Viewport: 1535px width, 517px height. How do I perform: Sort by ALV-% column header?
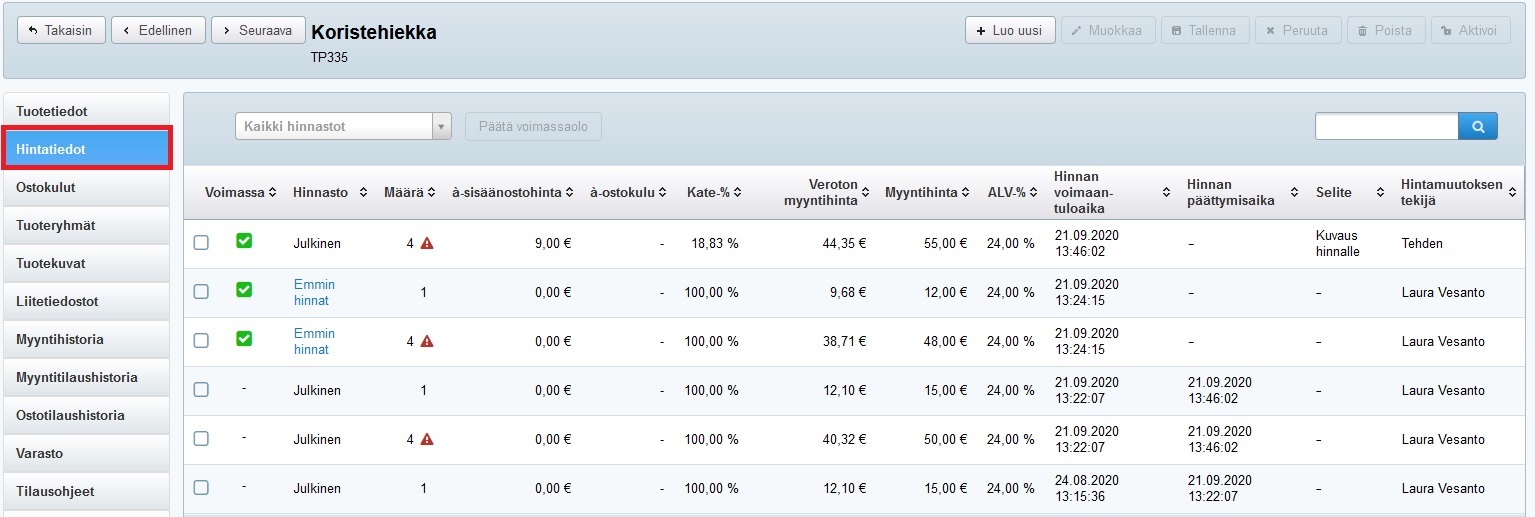(x=1009, y=192)
